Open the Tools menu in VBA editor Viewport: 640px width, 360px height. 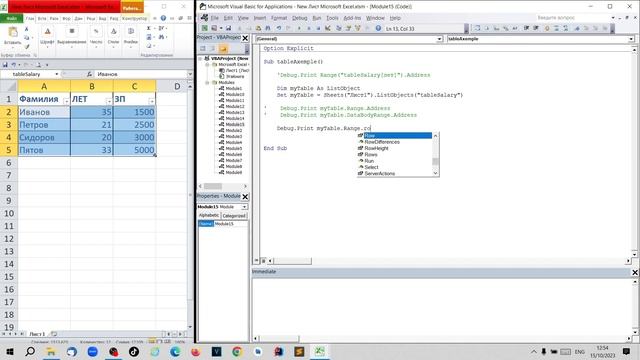pos(332,18)
